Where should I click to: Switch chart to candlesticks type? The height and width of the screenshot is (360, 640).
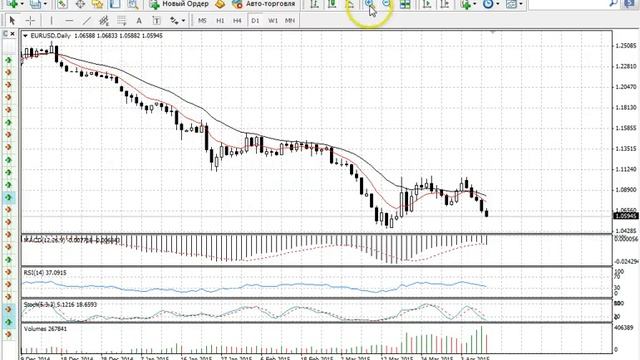tap(332, 4)
